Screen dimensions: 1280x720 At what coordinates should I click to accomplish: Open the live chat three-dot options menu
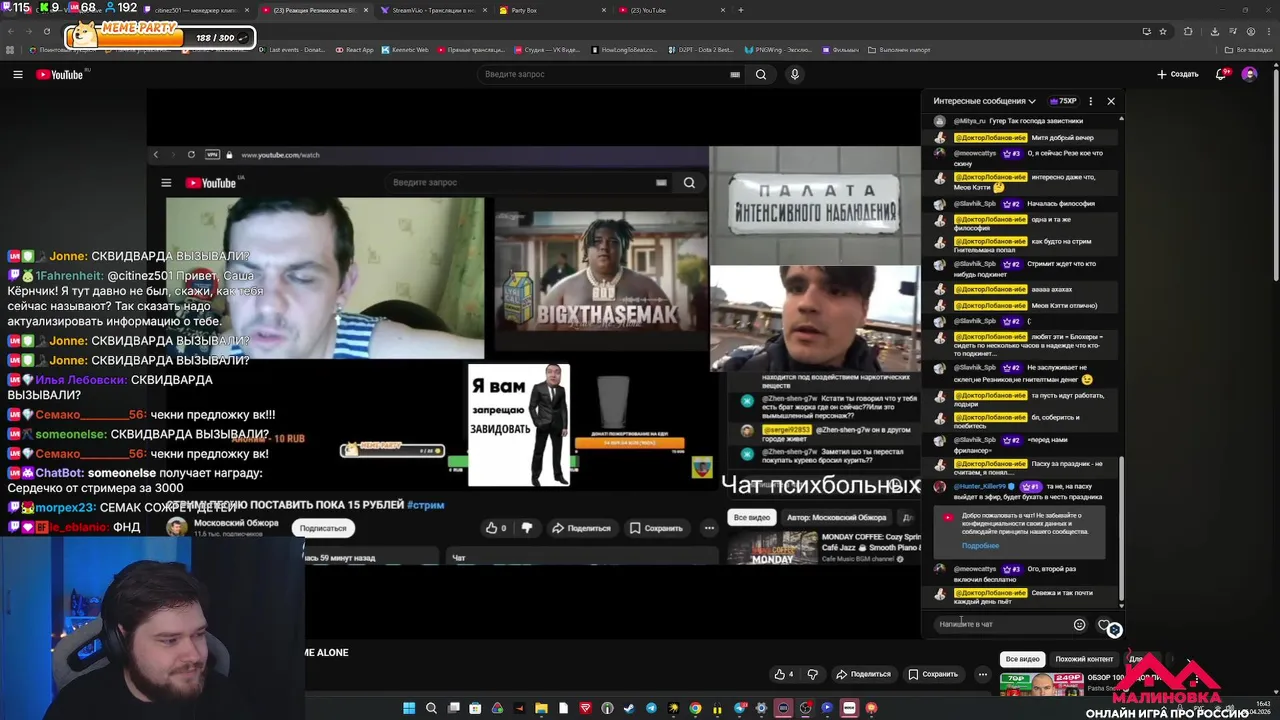point(1091,101)
